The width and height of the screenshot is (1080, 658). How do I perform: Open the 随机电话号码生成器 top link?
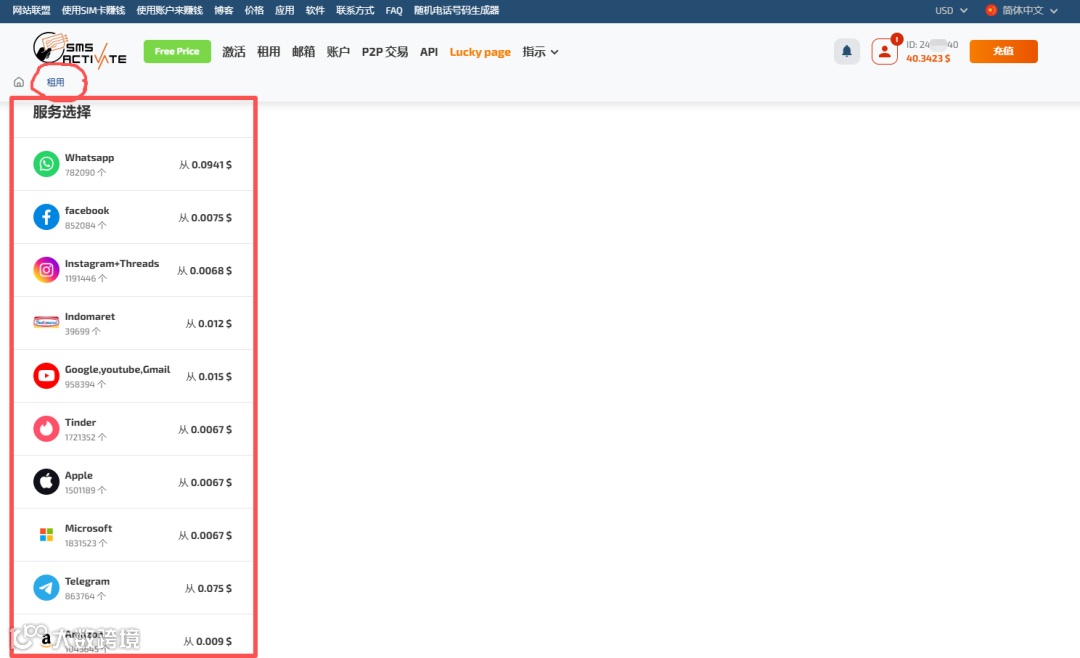[x=457, y=10]
